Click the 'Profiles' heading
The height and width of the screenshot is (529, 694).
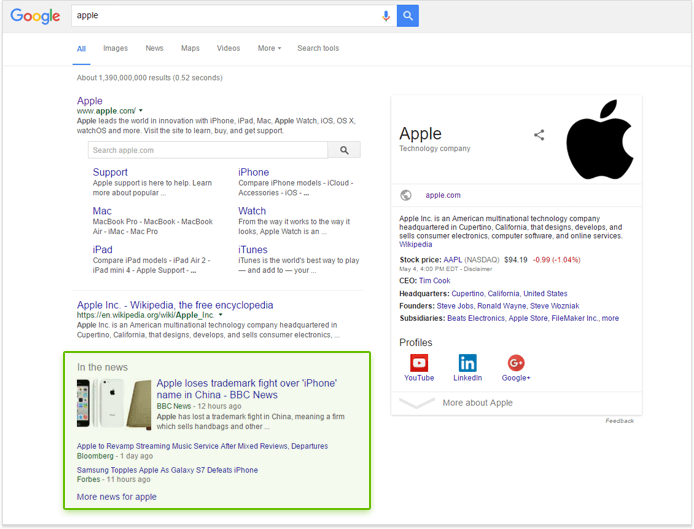[x=416, y=343]
